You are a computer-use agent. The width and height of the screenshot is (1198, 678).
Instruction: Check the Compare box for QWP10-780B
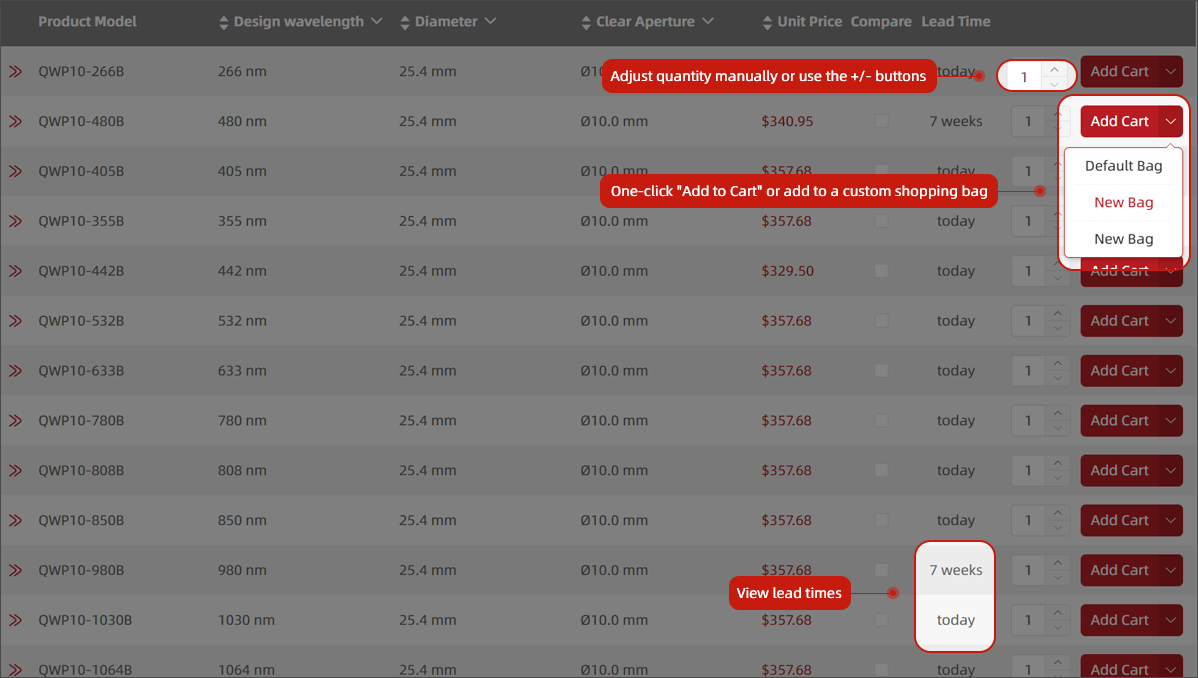point(881,421)
